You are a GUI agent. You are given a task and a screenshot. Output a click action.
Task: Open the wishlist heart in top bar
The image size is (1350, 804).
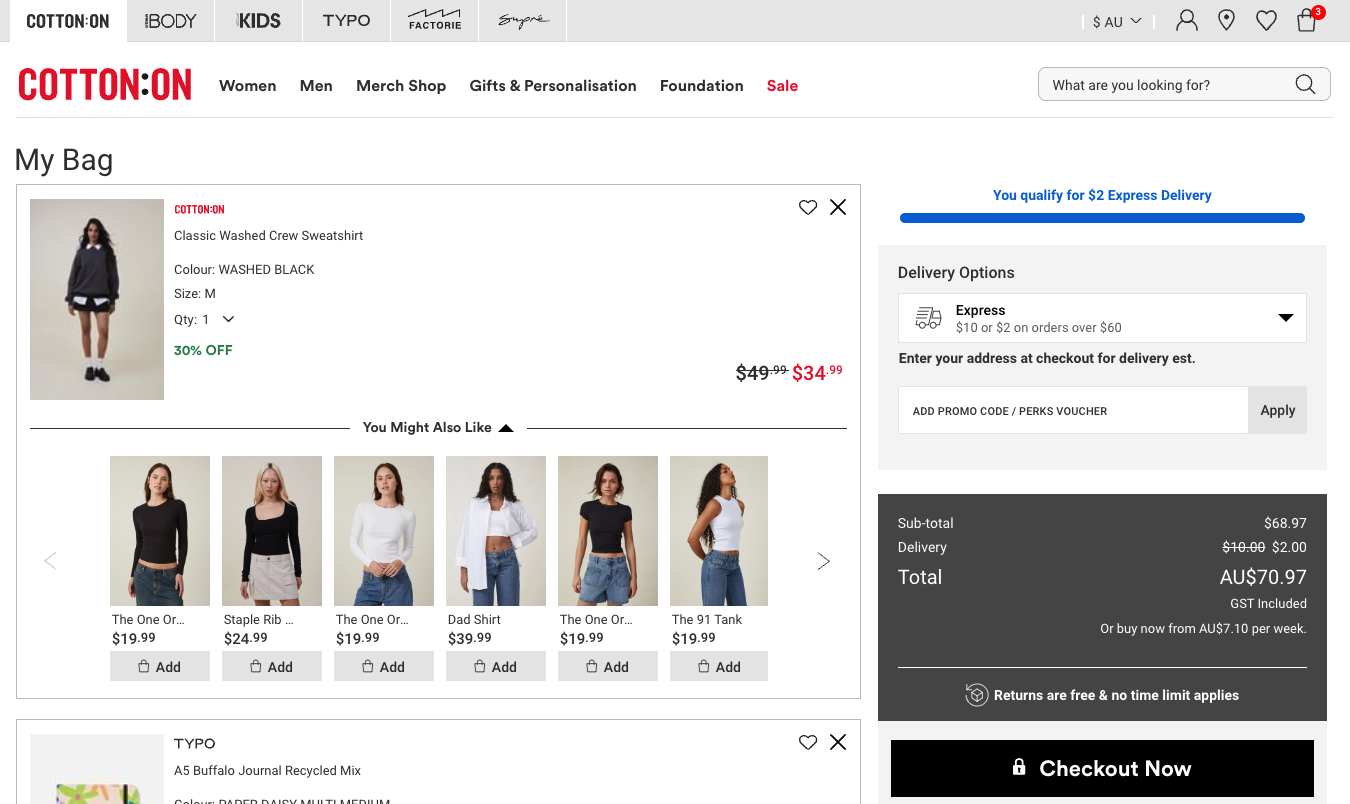pyautogui.click(x=1267, y=20)
